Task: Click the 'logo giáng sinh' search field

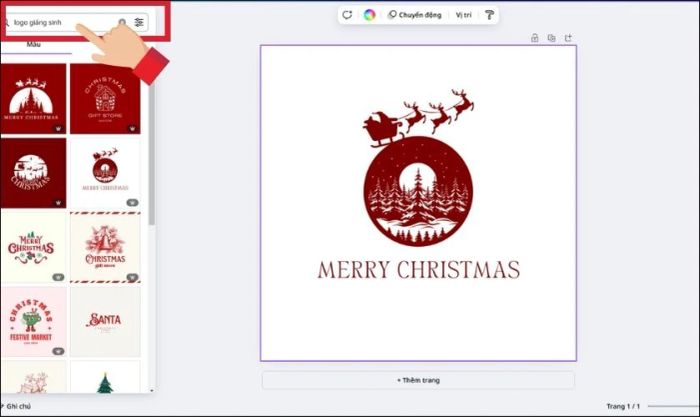Action: click(x=60, y=21)
